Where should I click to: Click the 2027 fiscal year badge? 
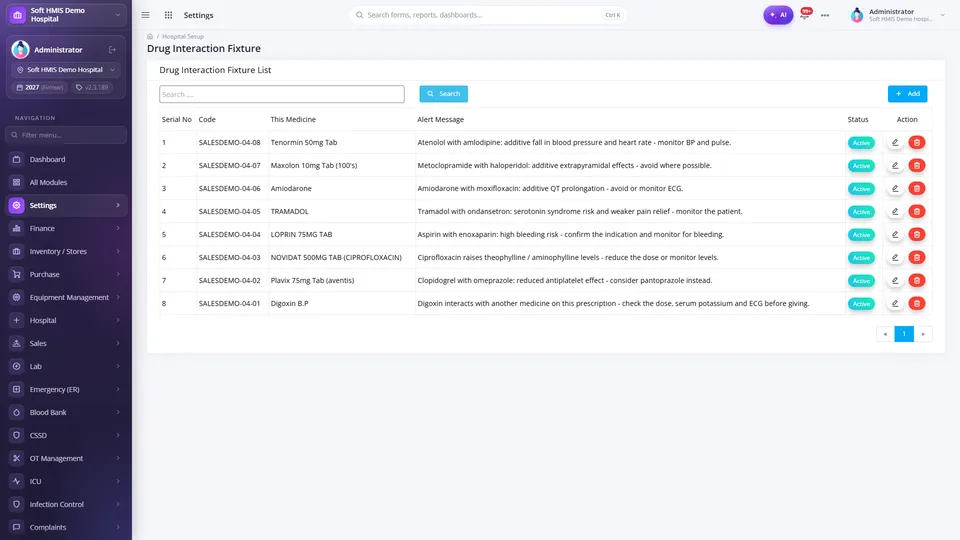click(x=40, y=88)
